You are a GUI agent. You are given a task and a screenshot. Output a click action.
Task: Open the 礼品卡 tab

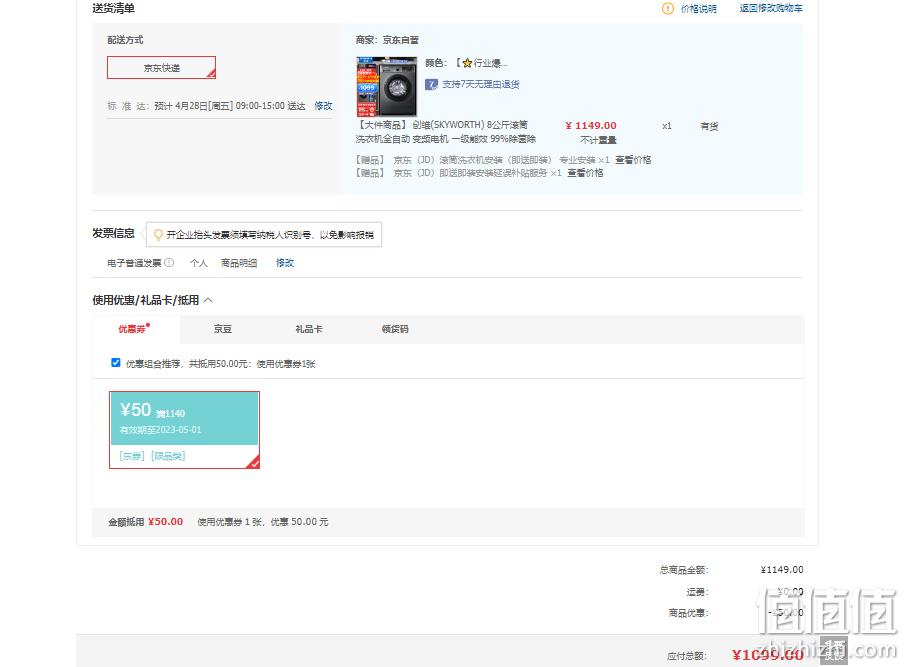309,329
